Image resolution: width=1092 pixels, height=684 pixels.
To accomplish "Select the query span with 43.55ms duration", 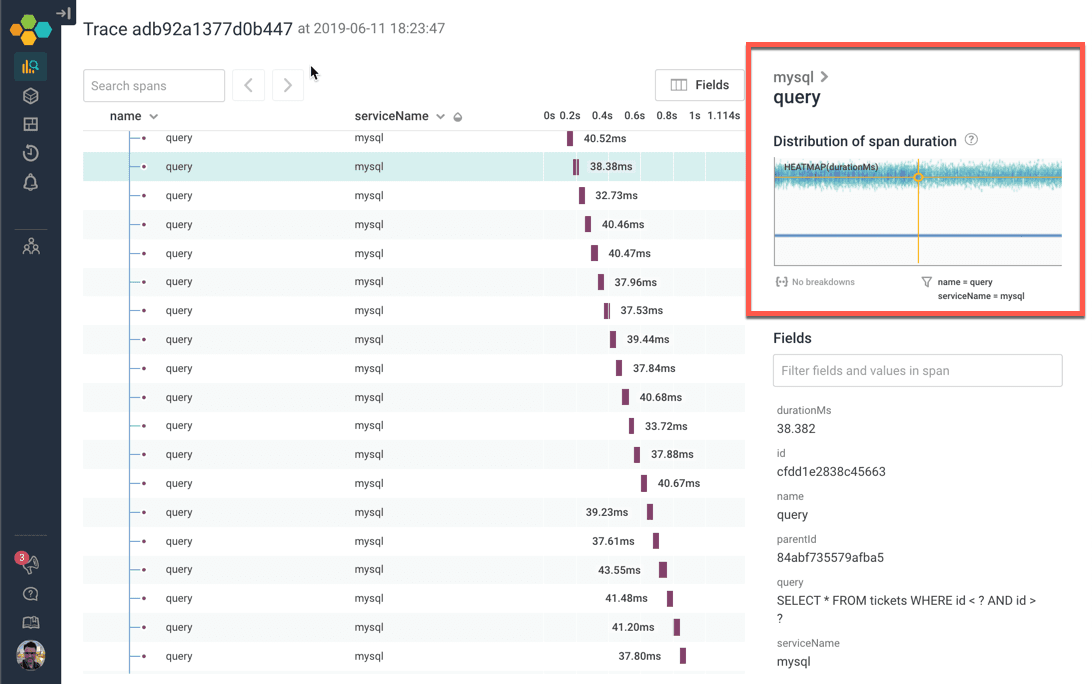I will click(x=179, y=570).
